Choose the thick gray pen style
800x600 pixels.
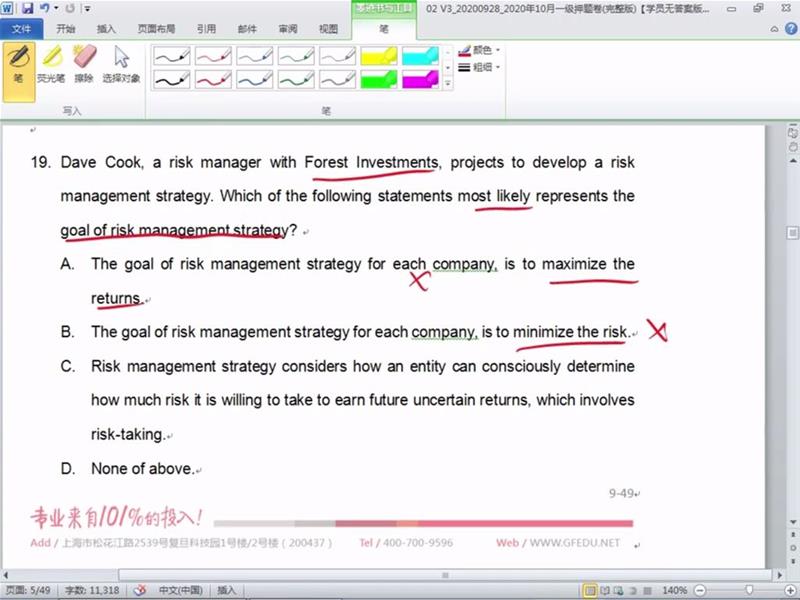pos(337,80)
